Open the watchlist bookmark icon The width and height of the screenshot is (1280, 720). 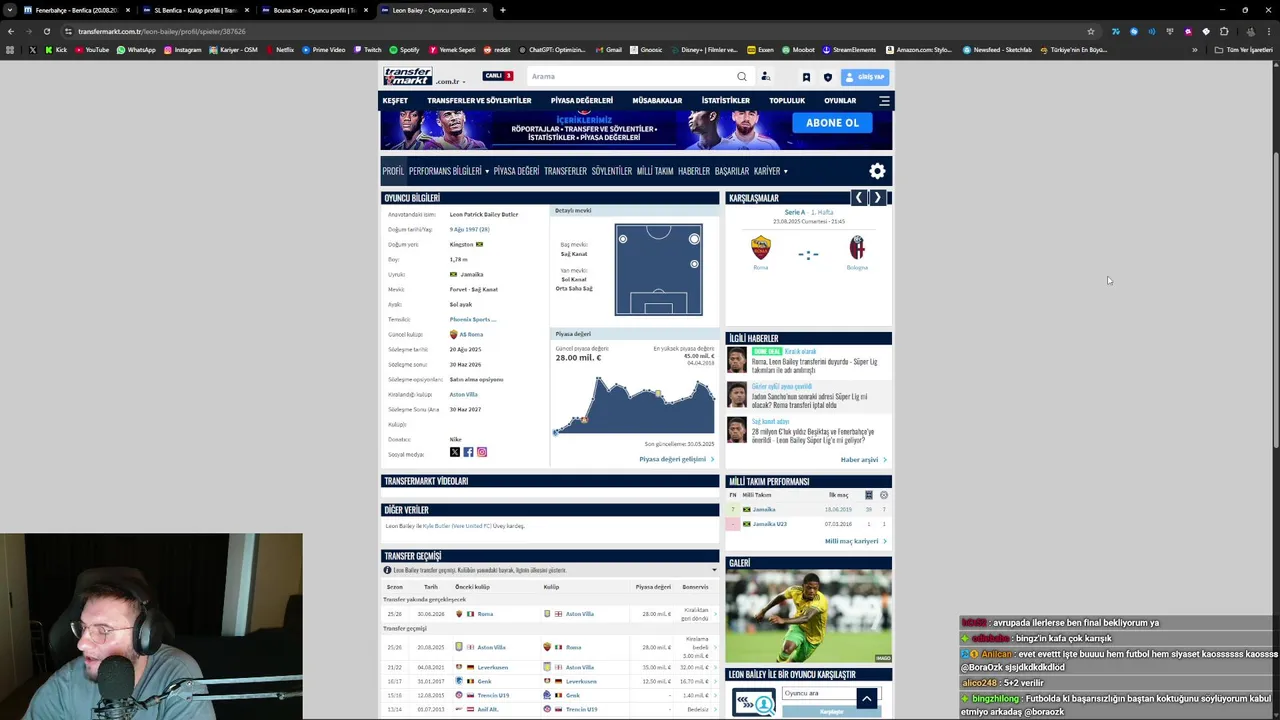click(806, 77)
